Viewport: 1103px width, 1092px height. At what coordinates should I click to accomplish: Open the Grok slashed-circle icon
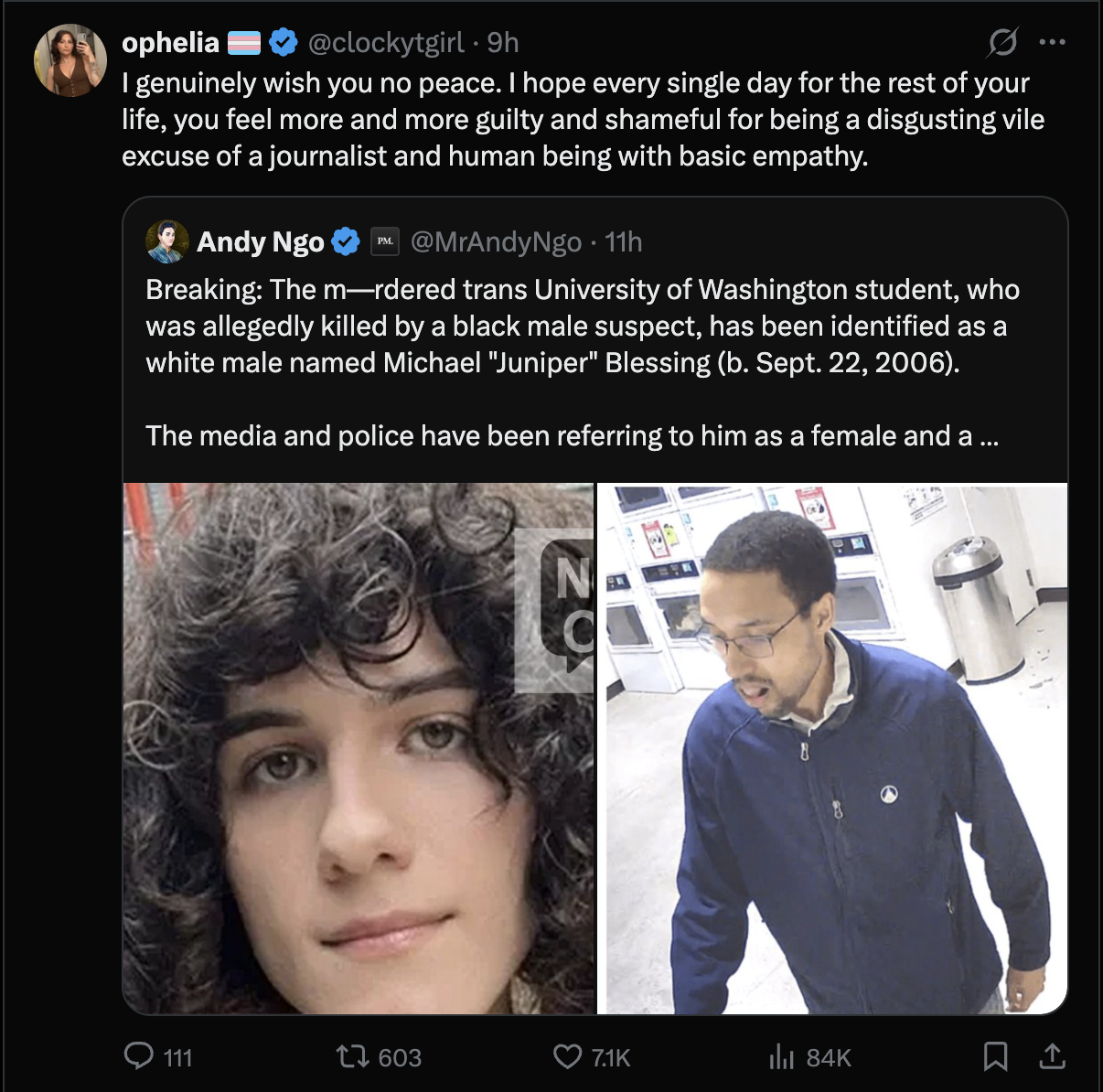(x=1002, y=42)
